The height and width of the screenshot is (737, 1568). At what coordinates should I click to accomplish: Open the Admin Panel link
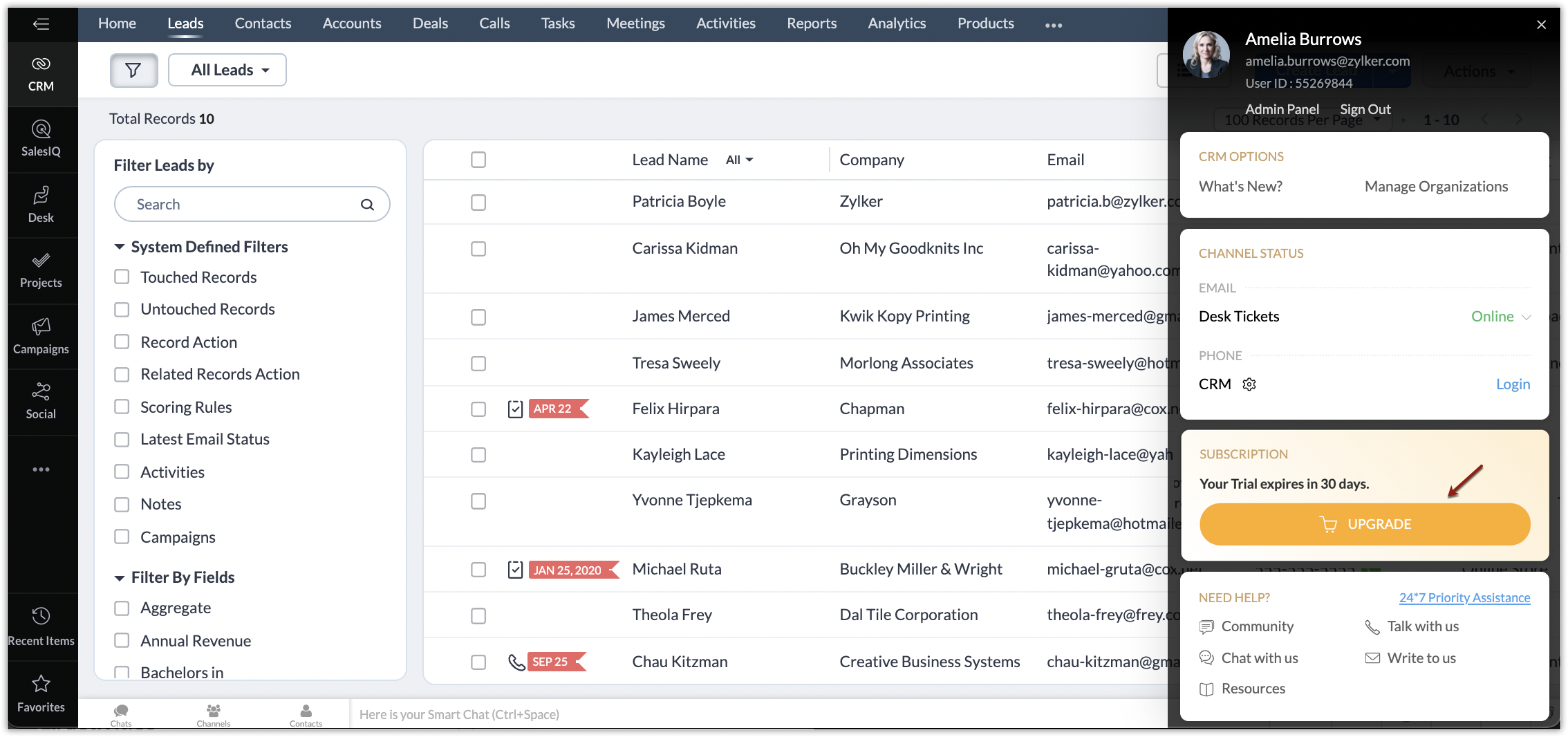click(x=1282, y=109)
